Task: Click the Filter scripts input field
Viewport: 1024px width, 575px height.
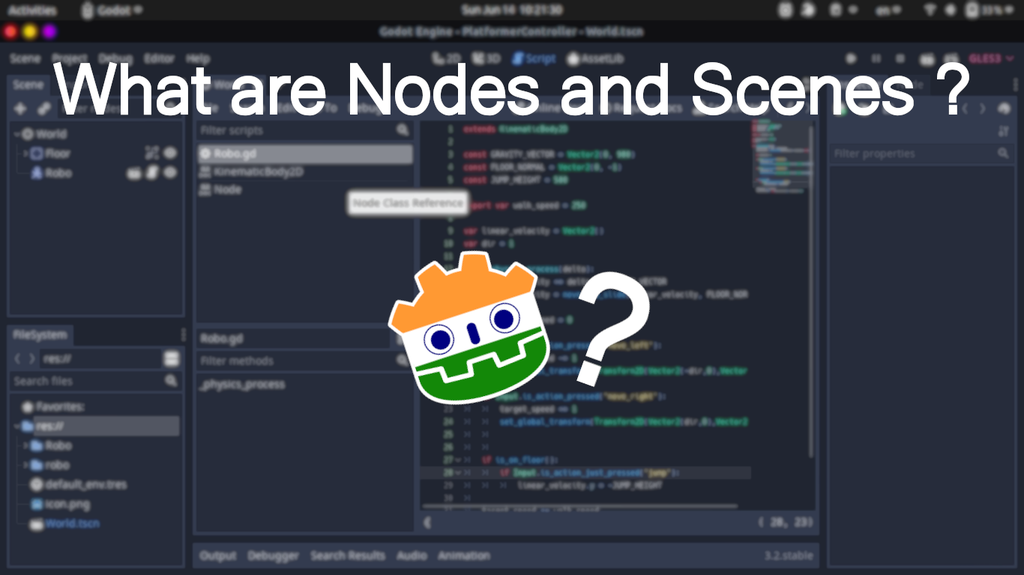Action: [305, 131]
